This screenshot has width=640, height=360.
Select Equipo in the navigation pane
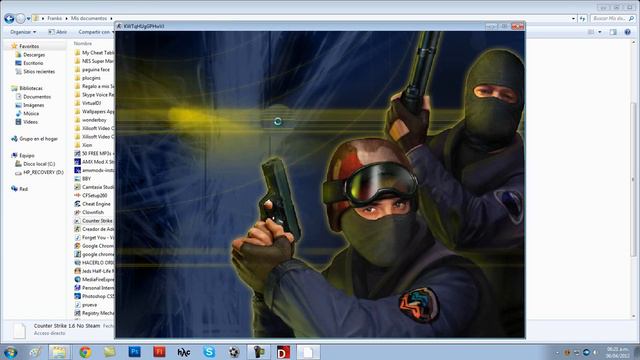pos(27,156)
